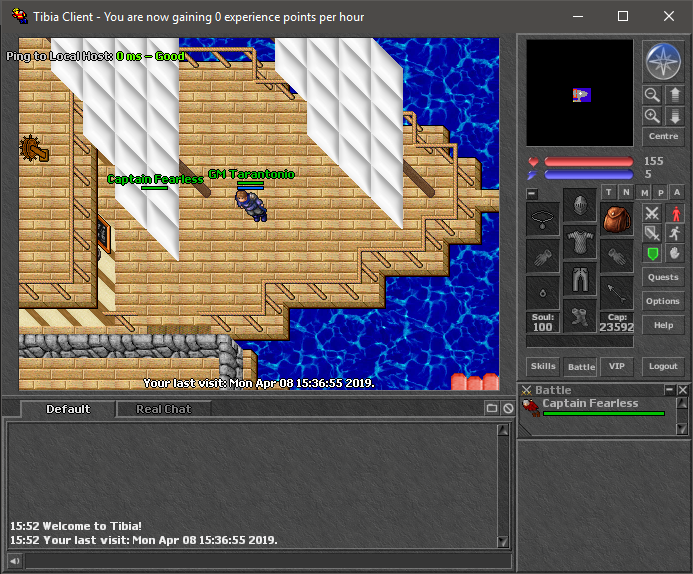Image resolution: width=693 pixels, height=574 pixels.
Task: Zoom in the minimap
Action: click(652, 116)
